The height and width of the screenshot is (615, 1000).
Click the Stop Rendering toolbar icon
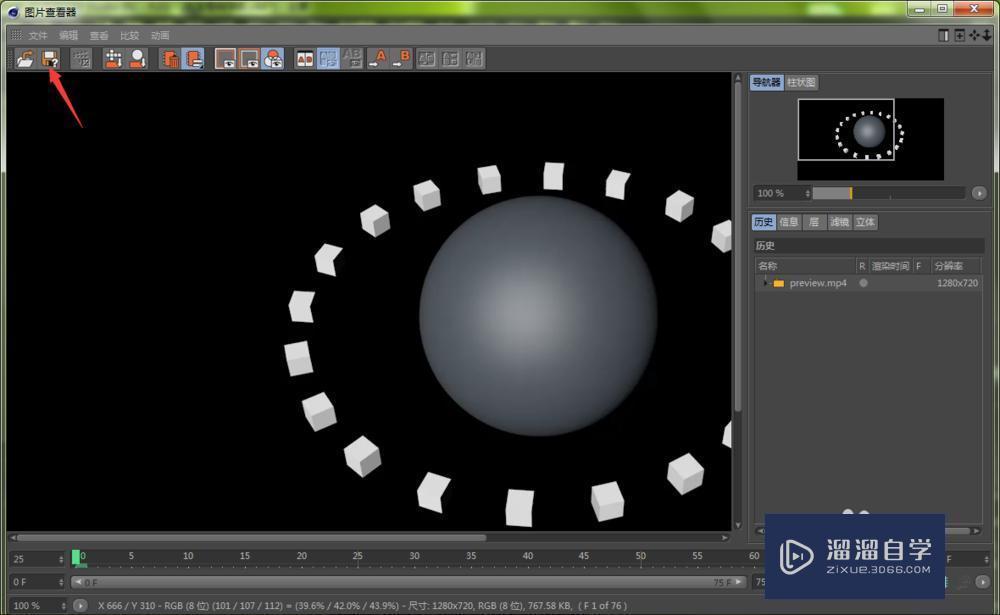click(81, 59)
